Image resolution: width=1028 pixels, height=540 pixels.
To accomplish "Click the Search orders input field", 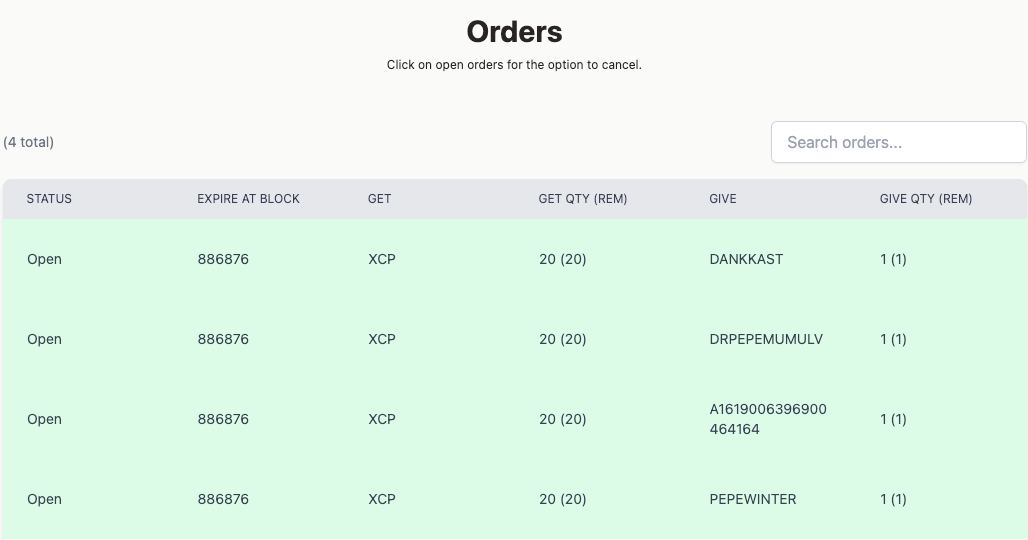I will coord(898,142).
